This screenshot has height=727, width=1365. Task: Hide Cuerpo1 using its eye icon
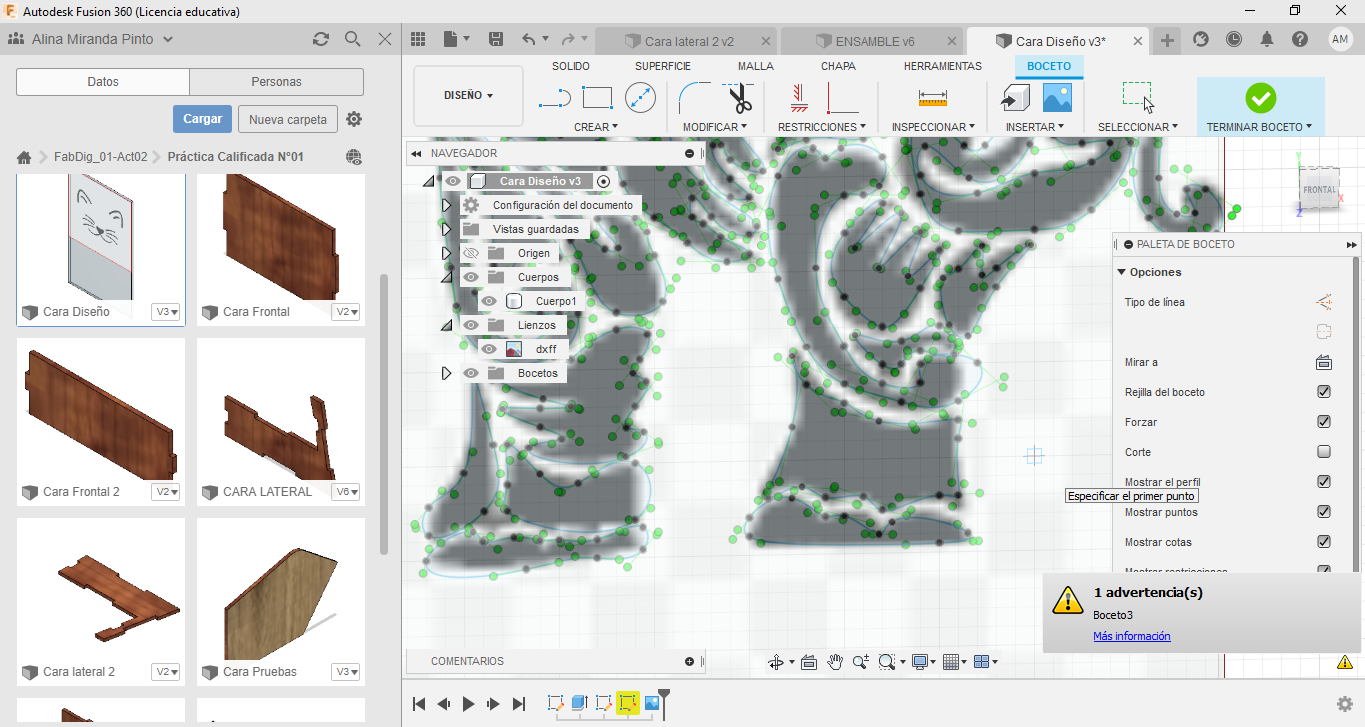point(489,301)
